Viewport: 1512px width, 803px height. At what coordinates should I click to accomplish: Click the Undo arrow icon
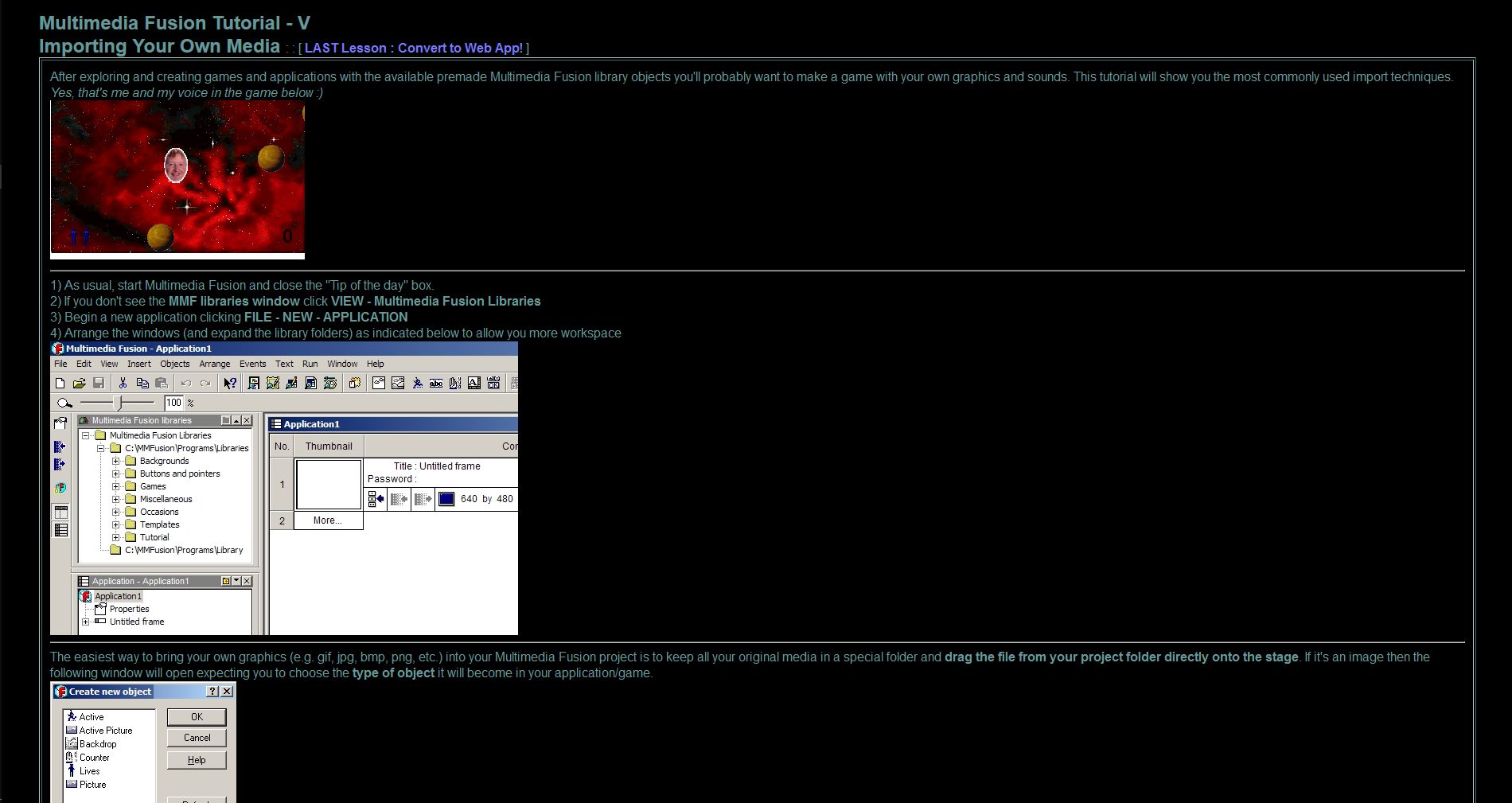[186, 383]
